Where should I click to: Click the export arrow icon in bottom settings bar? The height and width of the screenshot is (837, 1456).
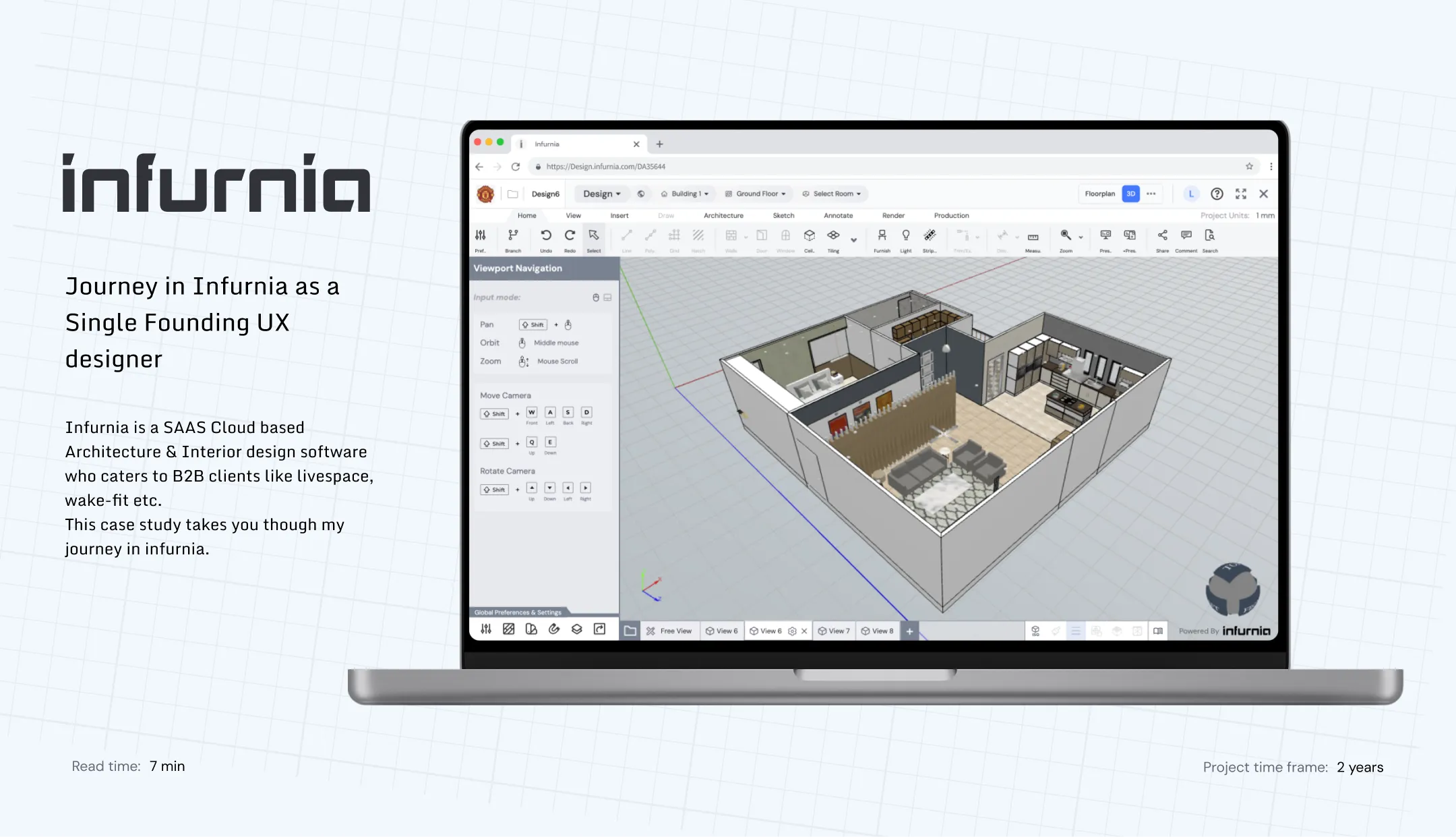click(x=599, y=629)
